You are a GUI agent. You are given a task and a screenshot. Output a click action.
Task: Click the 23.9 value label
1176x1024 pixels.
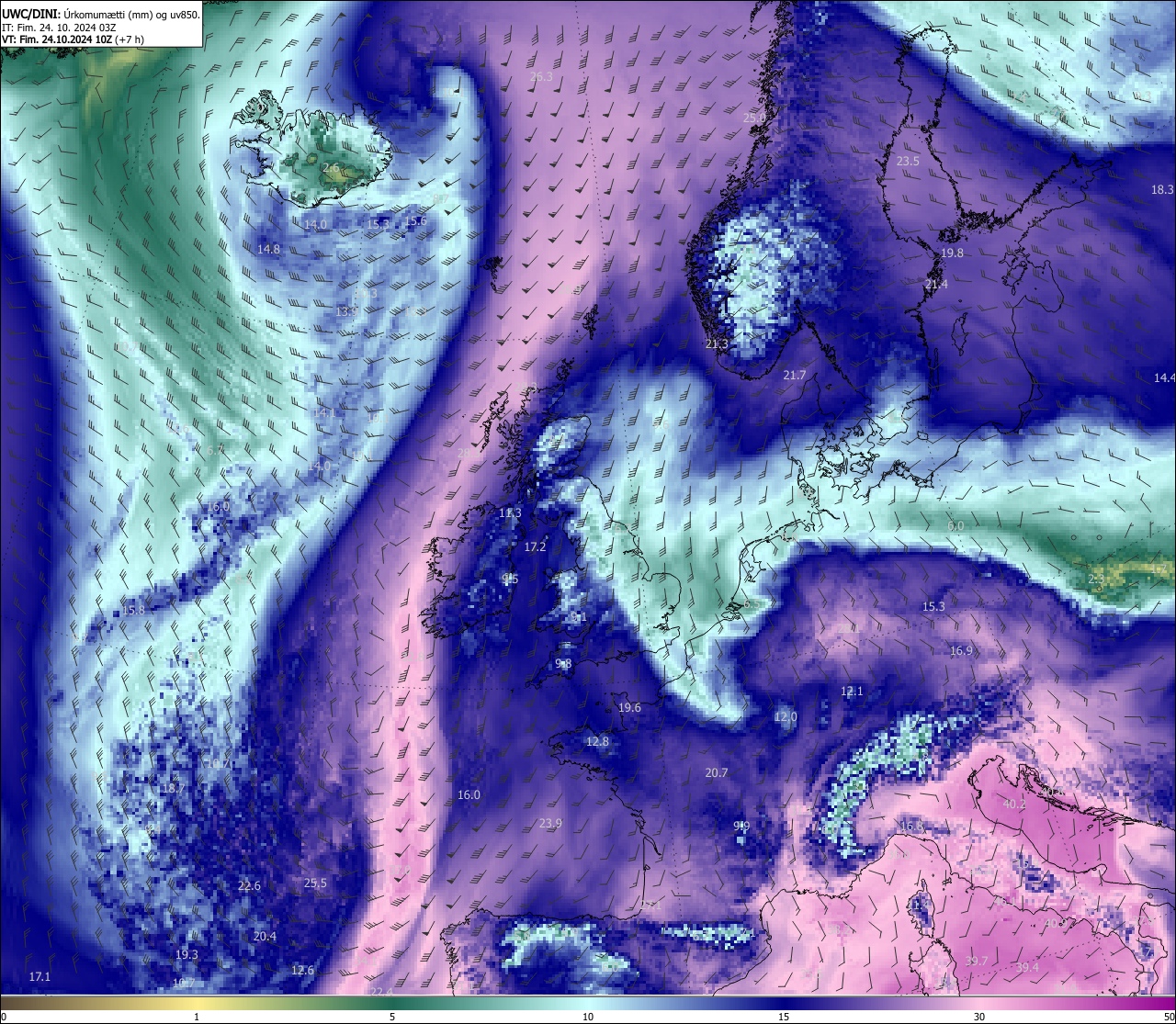[x=550, y=823]
